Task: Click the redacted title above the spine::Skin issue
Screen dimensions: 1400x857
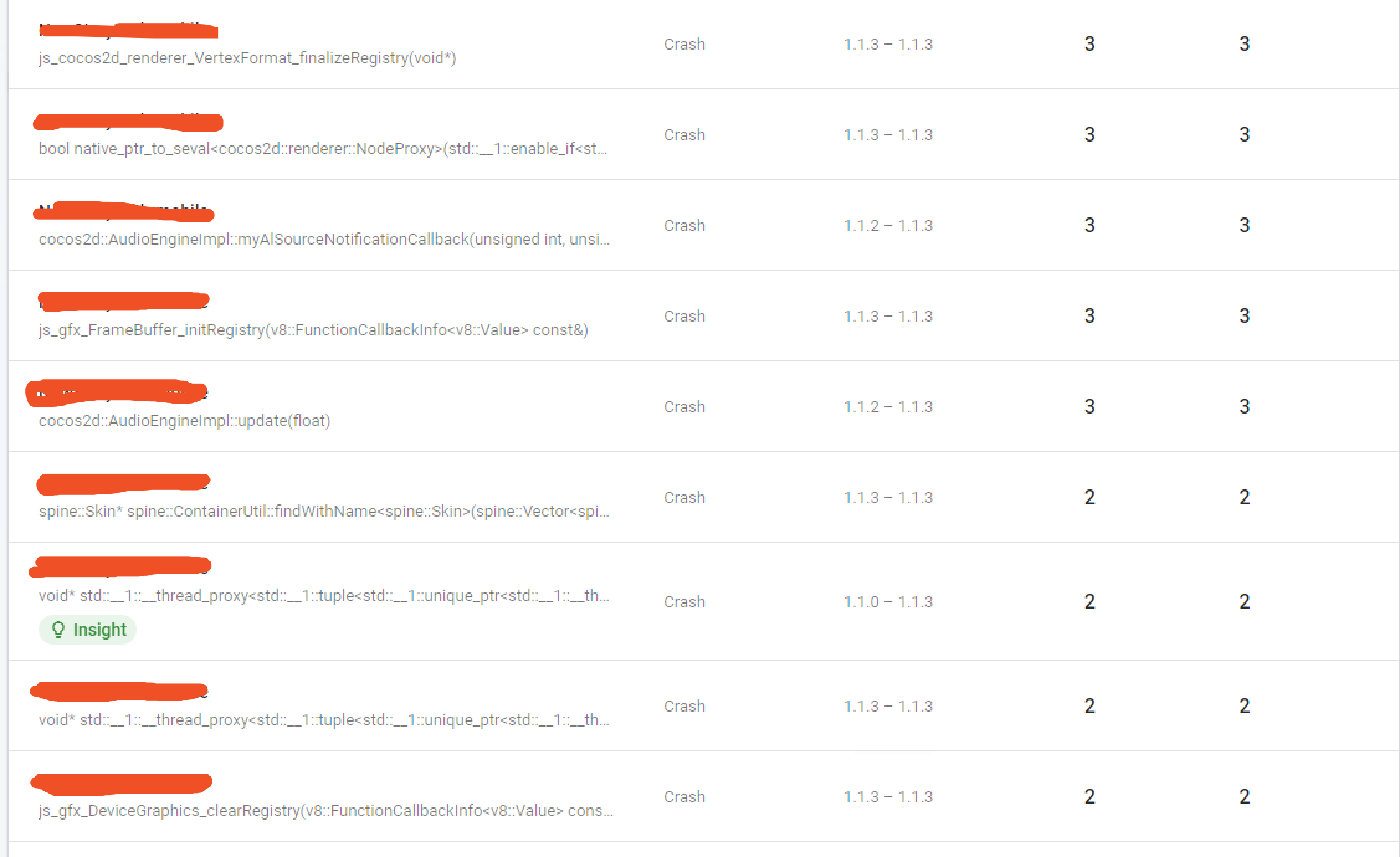Action: (x=124, y=483)
